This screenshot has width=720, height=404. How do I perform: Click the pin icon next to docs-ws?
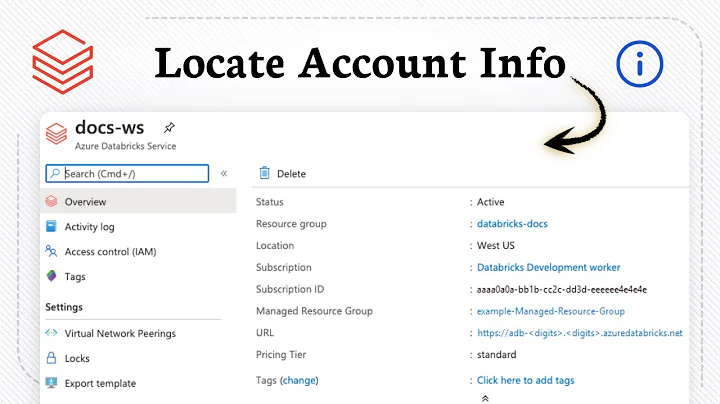169,128
